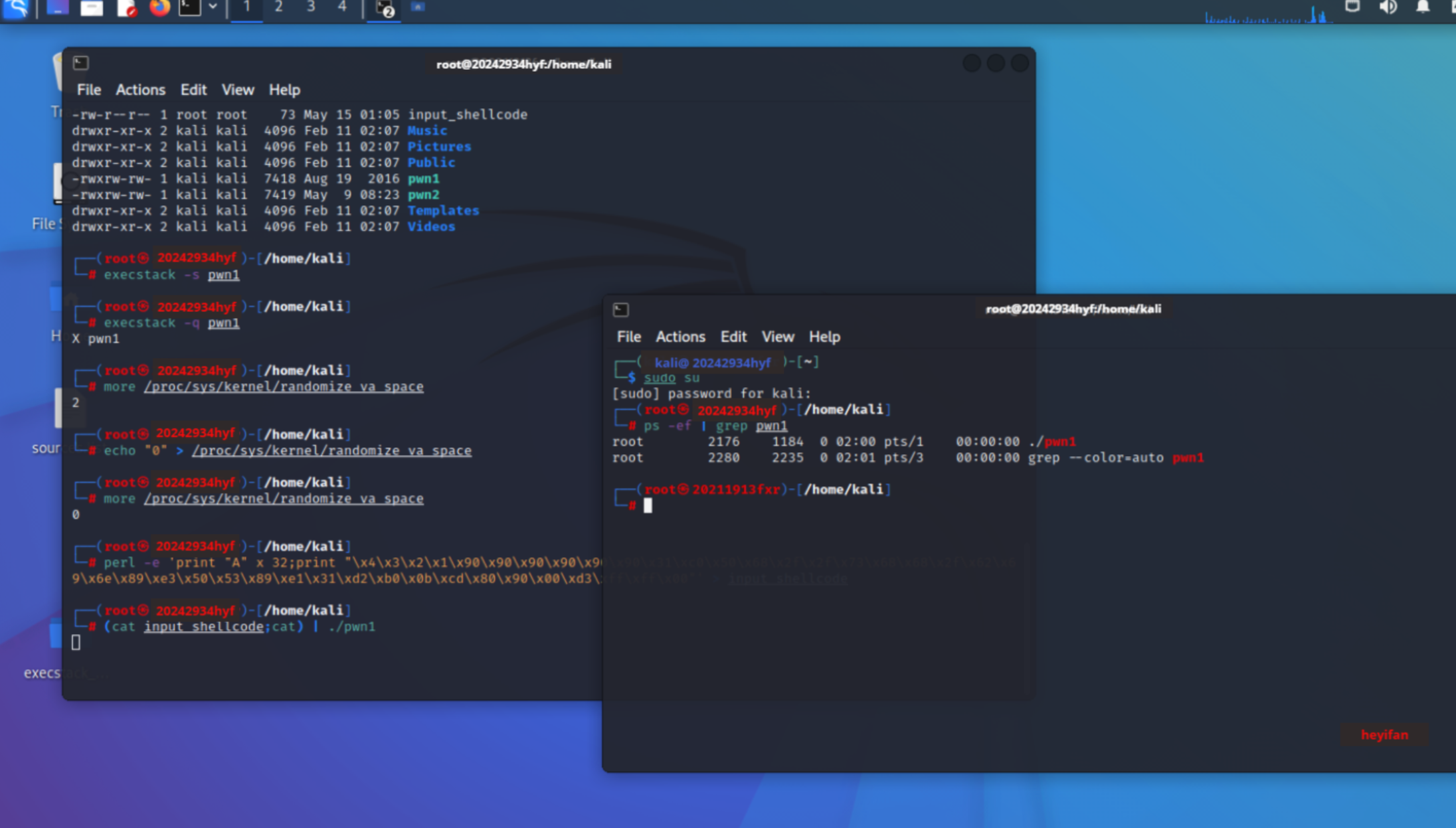
Task: Click the grouped terminal windows taskbar button
Action: pyautogui.click(x=385, y=8)
